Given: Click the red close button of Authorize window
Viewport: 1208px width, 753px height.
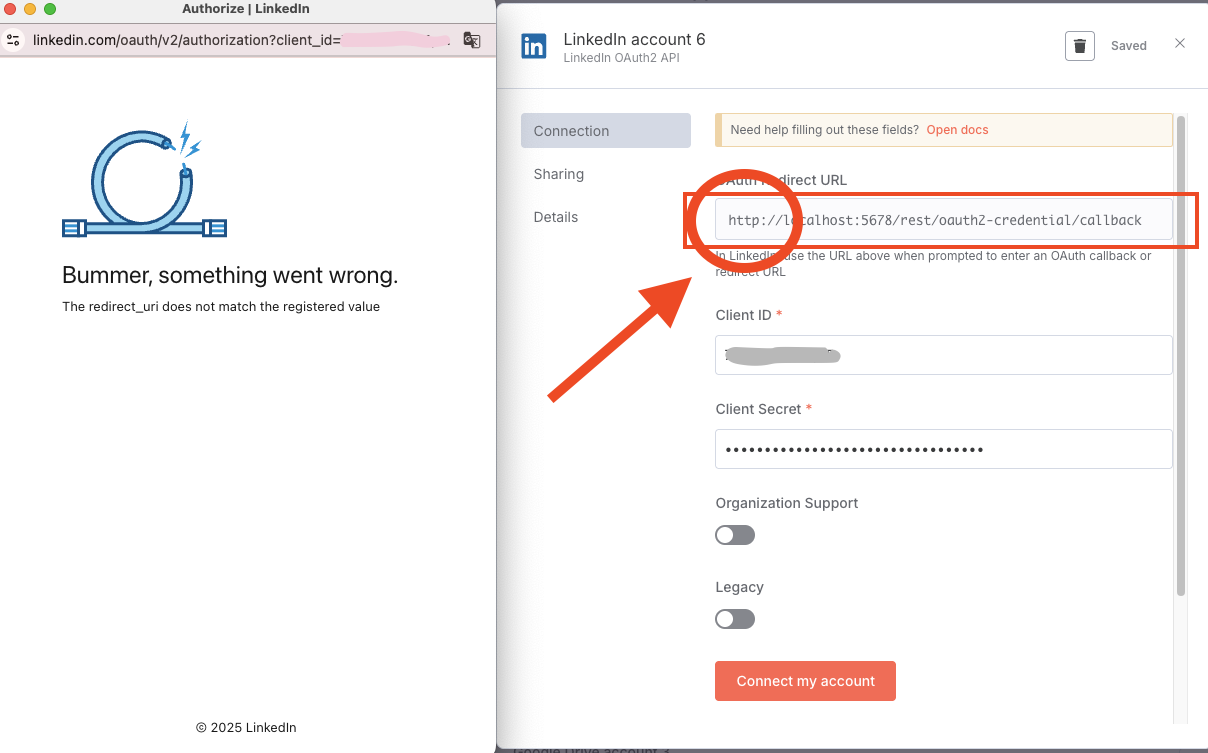Looking at the screenshot, I should coord(11,9).
